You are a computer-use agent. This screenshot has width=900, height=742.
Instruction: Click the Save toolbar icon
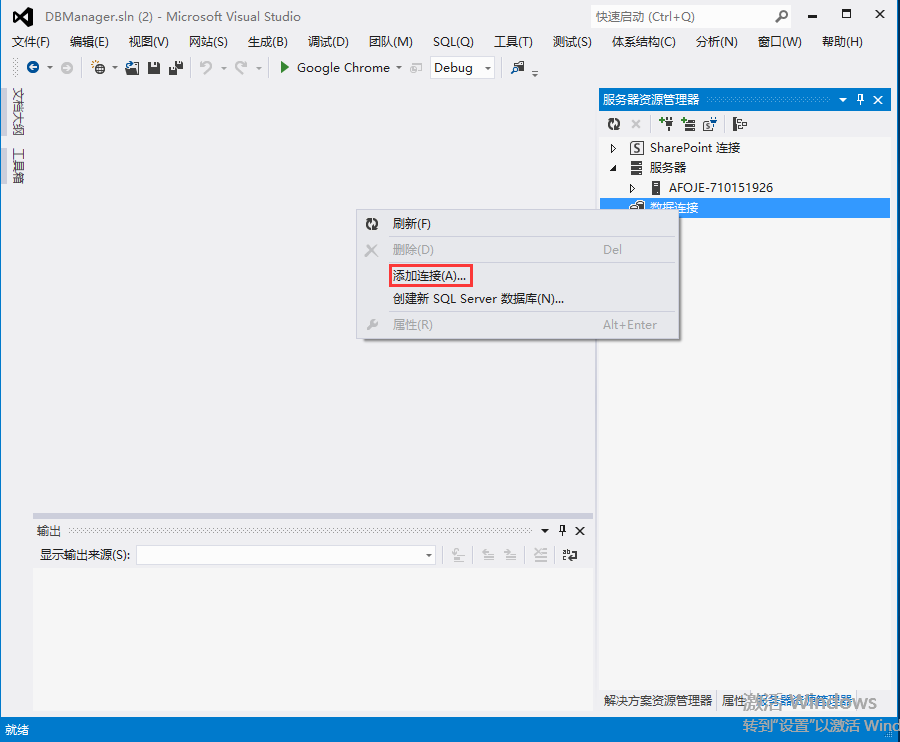point(152,67)
